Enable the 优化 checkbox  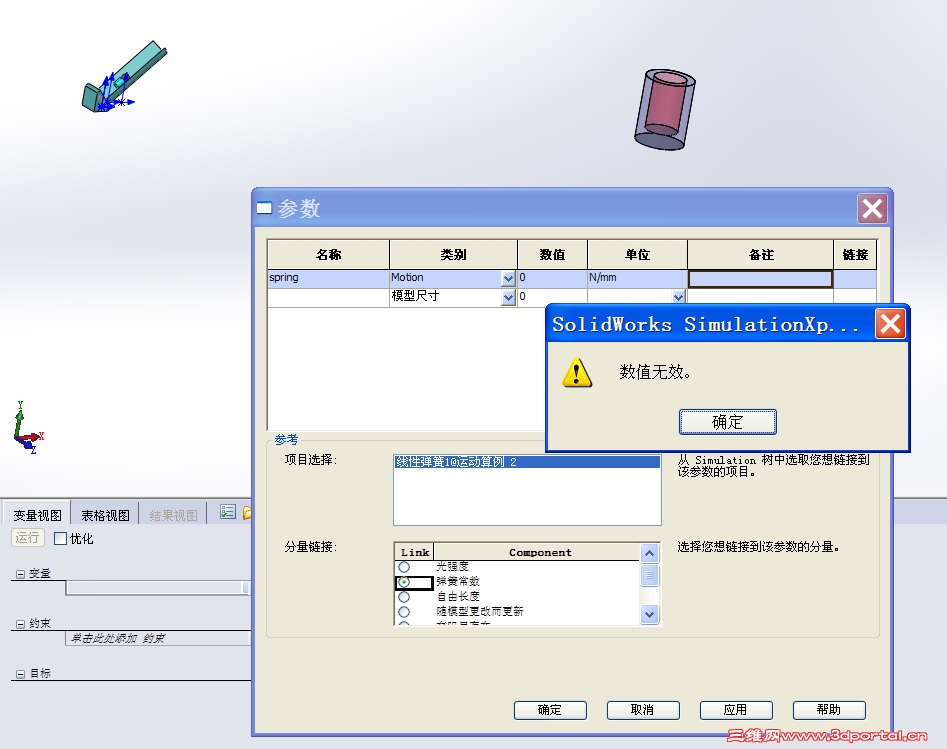pos(60,538)
